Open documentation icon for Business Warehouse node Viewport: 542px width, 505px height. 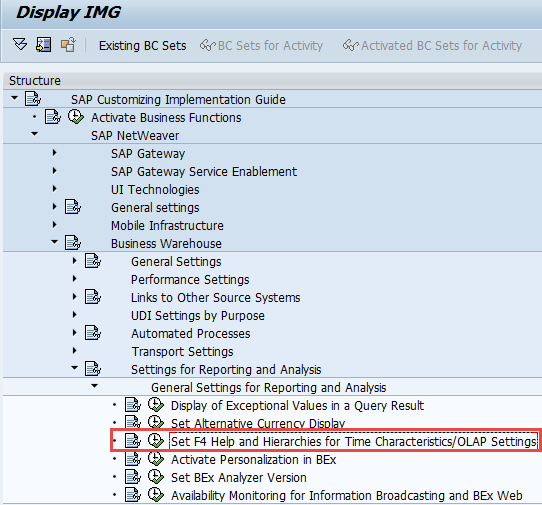73,243
